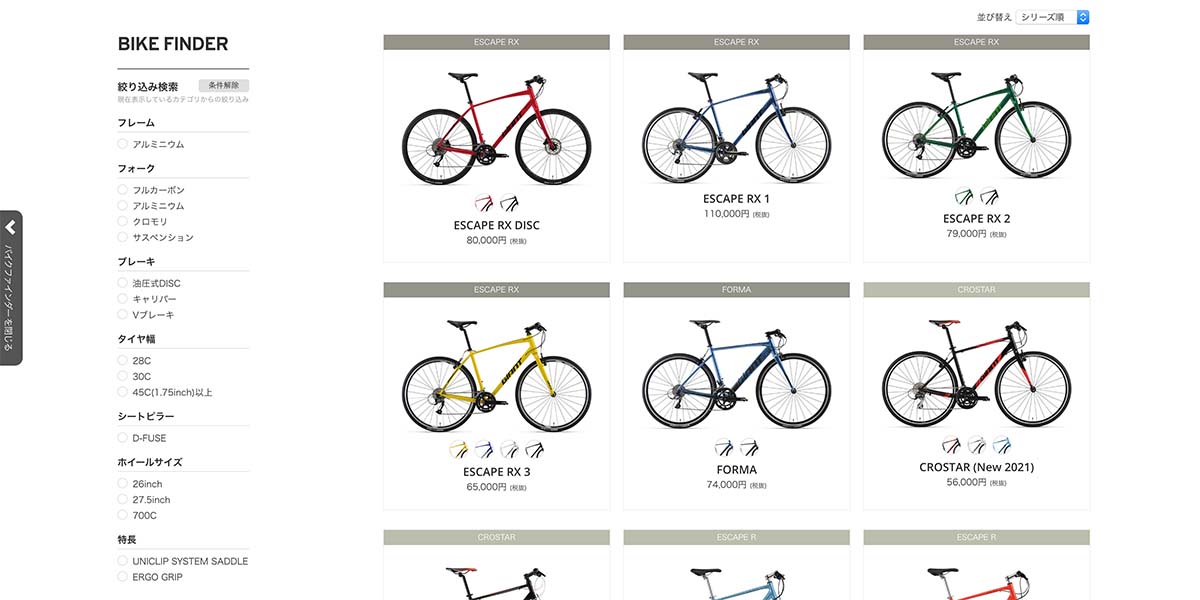
Task: Pick light blue frame icon under CROSTAR
Action: pyautogui.click(x=1002, y=445)
